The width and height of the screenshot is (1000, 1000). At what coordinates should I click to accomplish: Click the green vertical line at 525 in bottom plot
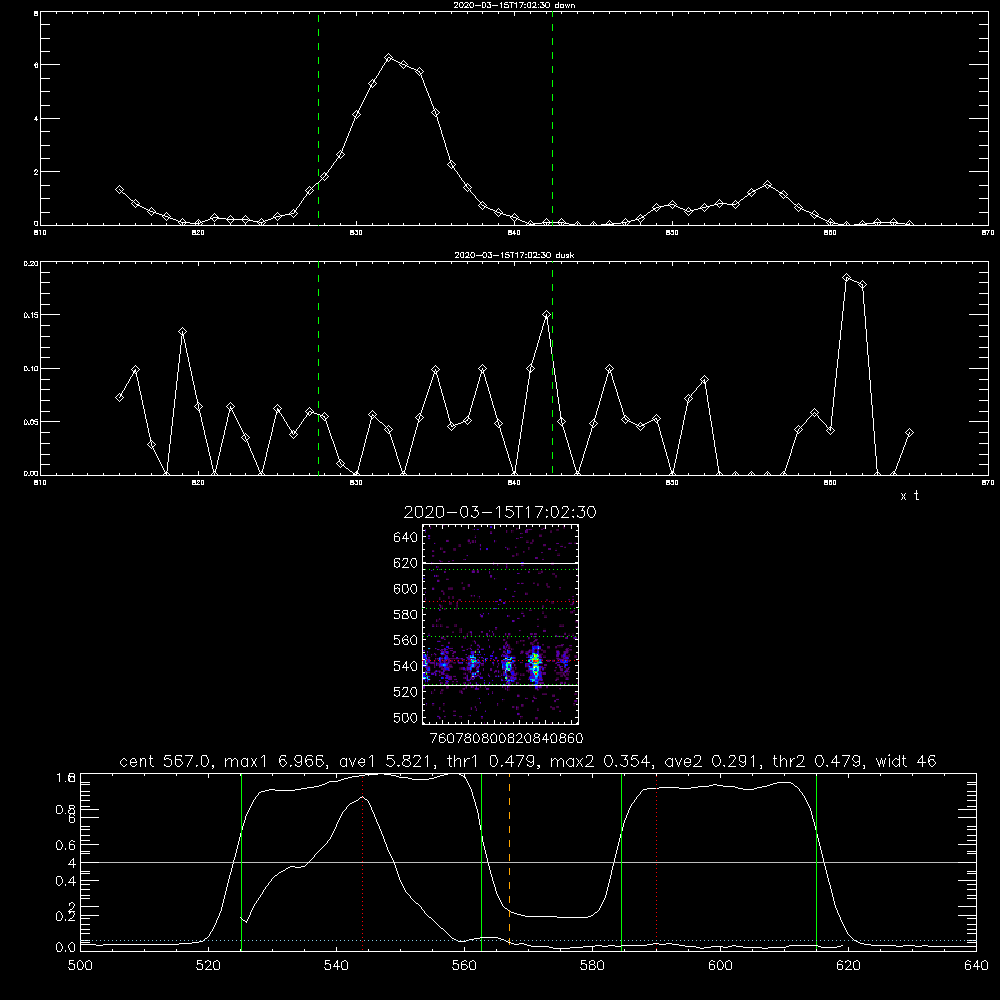pyautogui.click(x=241, y=863)
